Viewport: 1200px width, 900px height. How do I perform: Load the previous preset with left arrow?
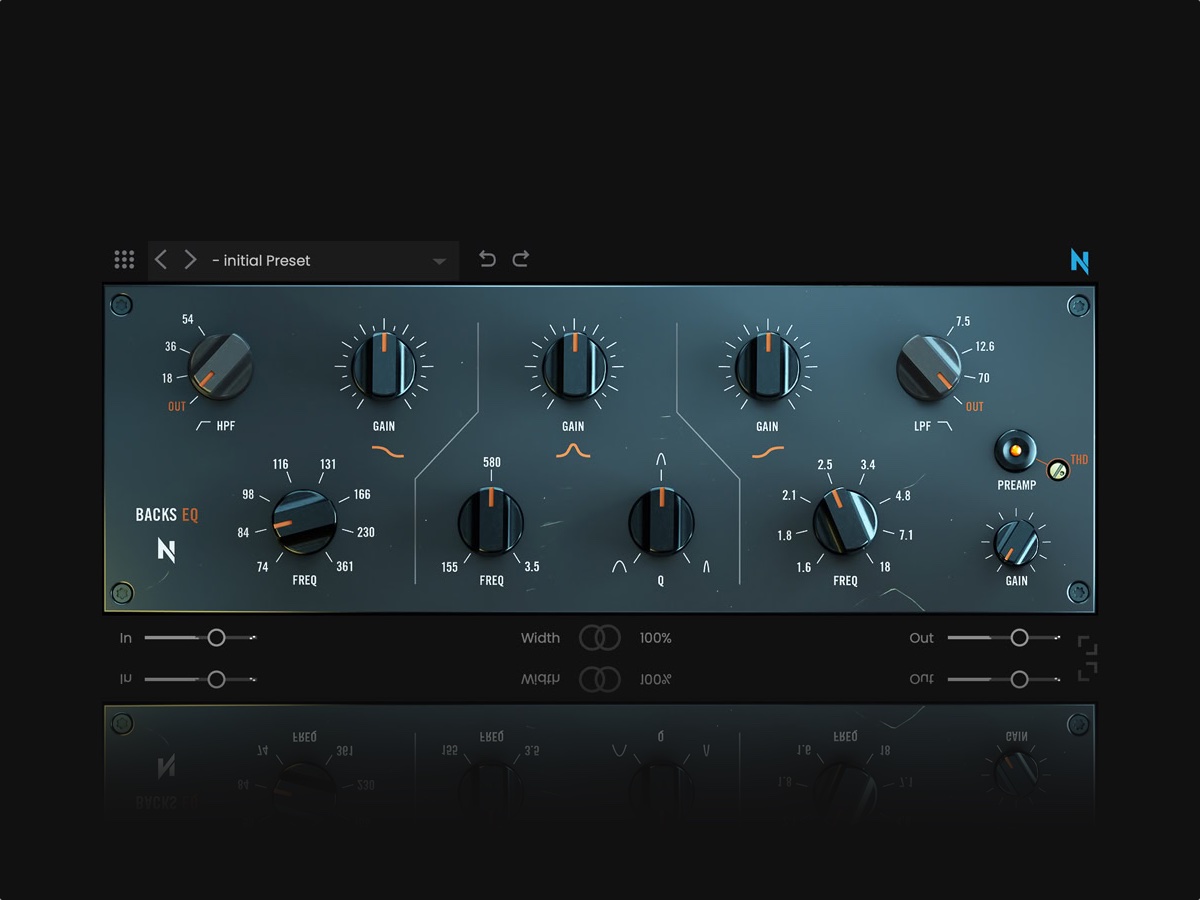162,259
